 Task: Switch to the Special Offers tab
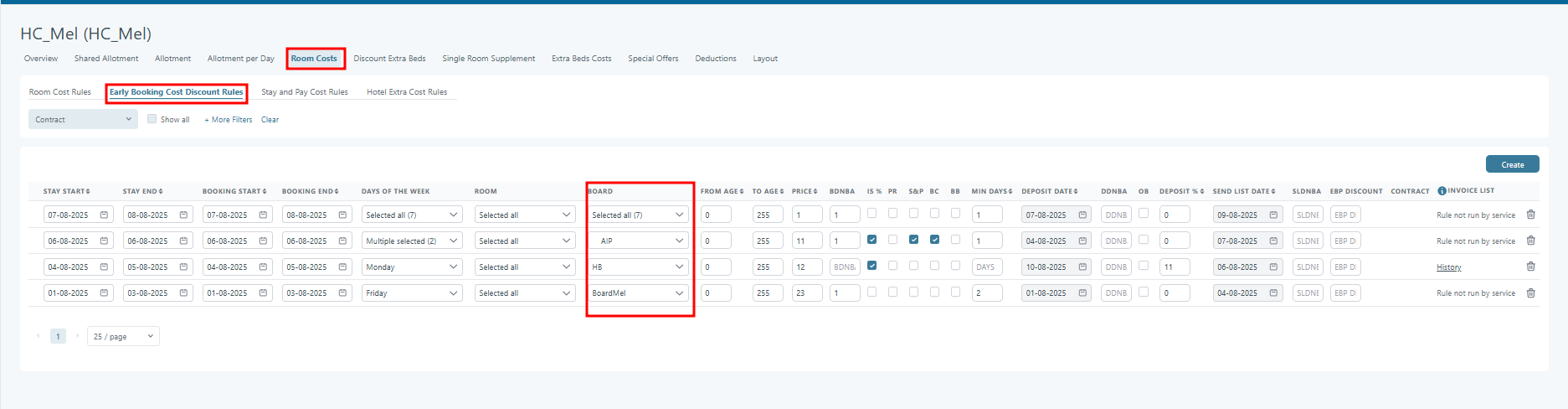[x=653, y=59]
